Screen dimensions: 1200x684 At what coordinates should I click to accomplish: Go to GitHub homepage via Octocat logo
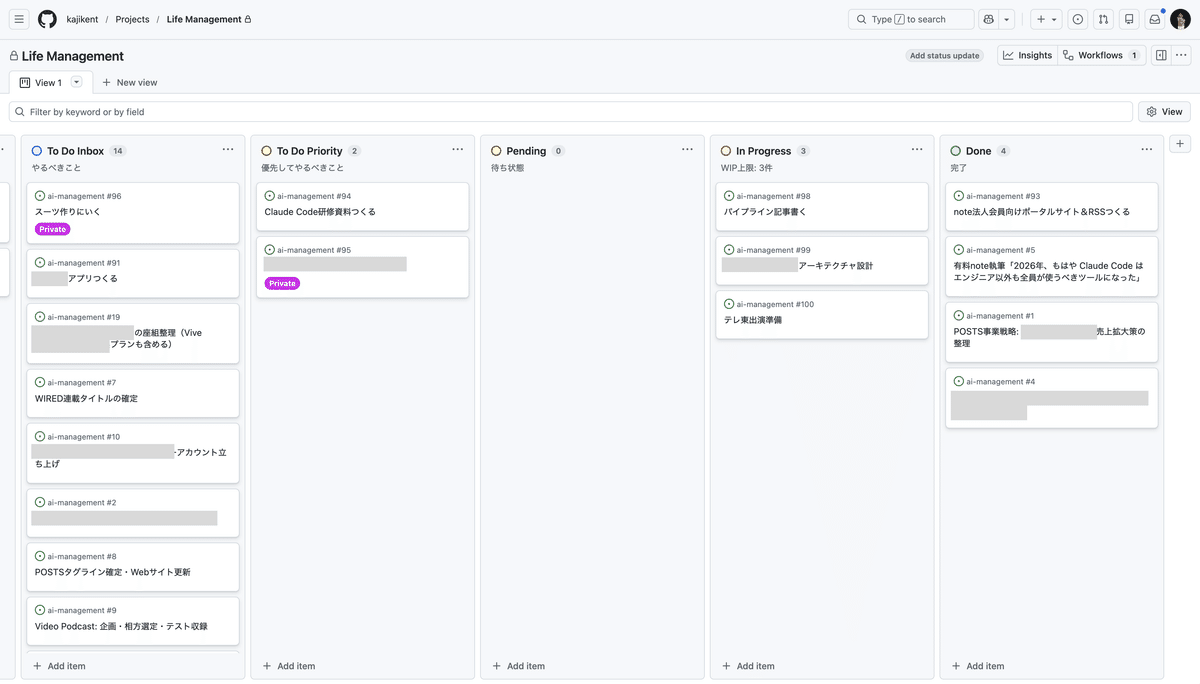[47, 19]
